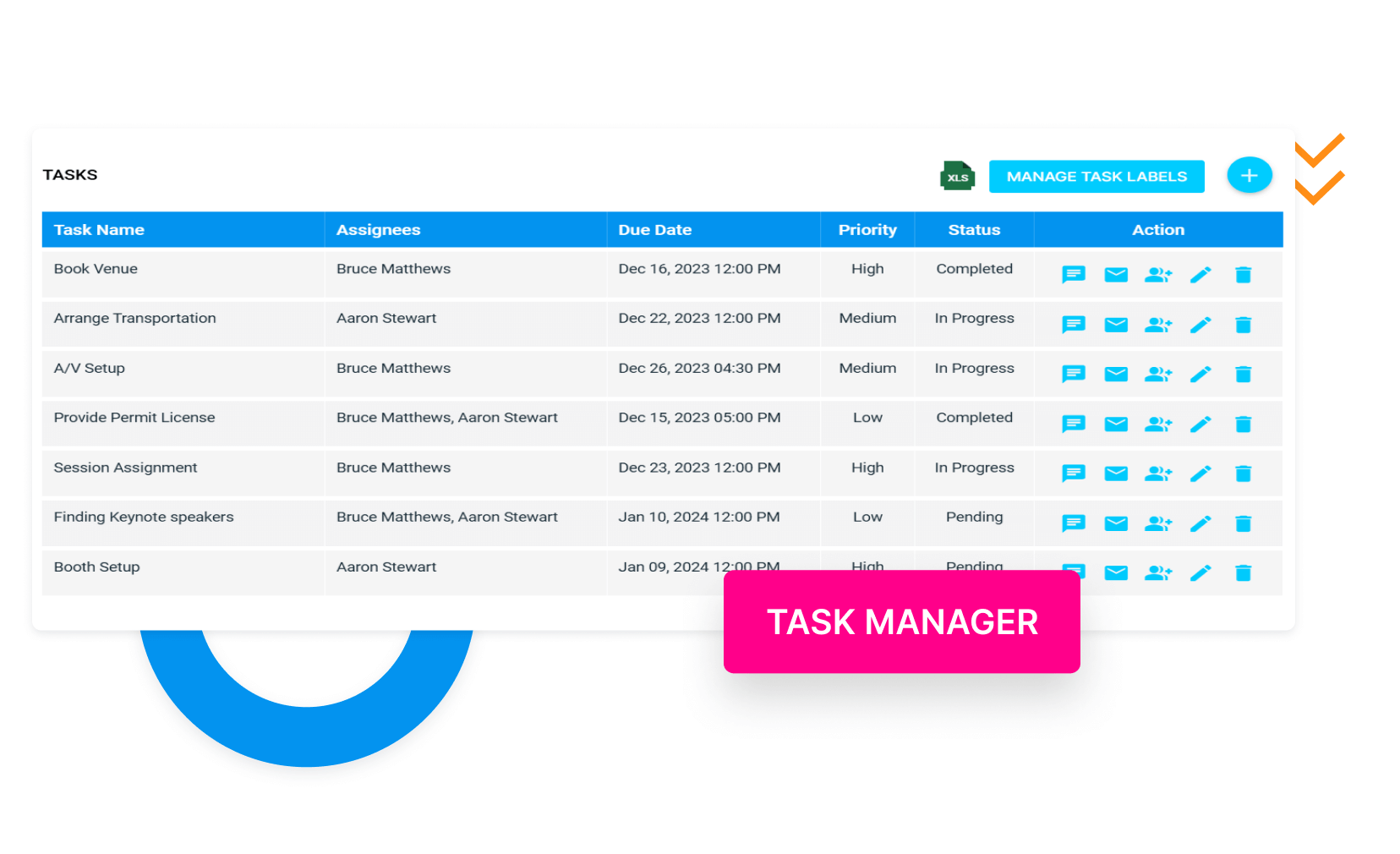Export the task list to XLS
The image size is (1400, 854).
pos(958,176)
